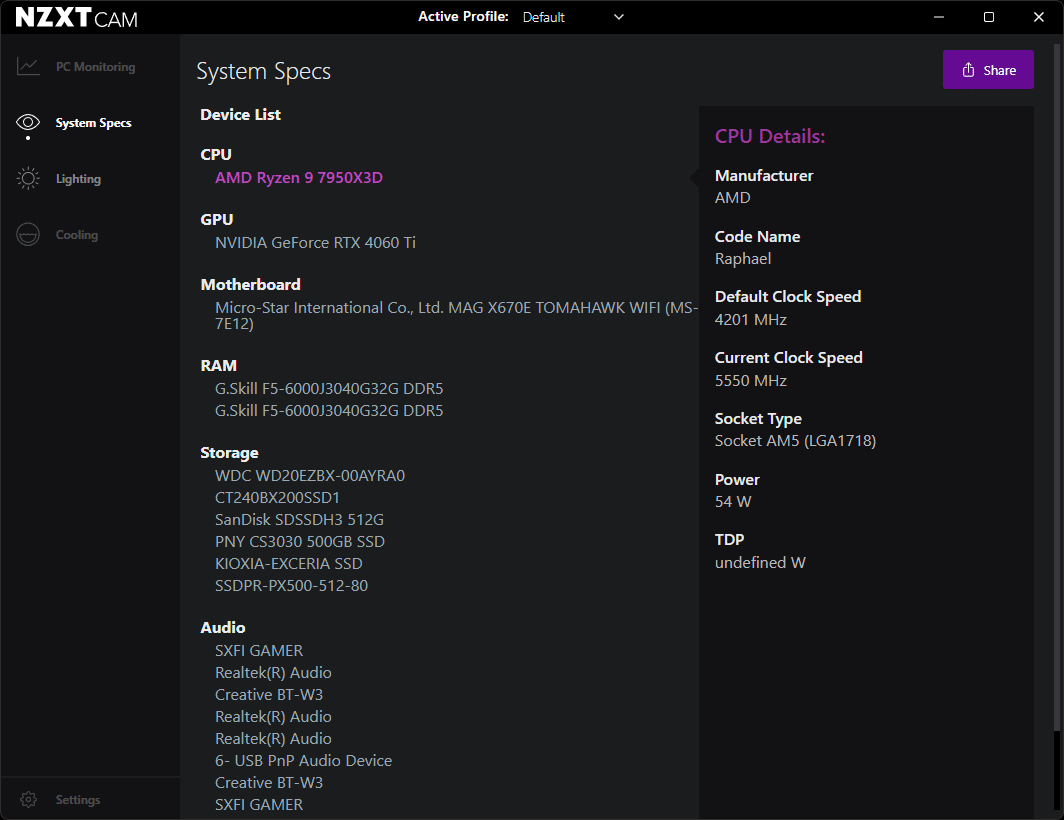Select AMD Ryzen 9 7950X3D CPU entry

coord(299,178)
